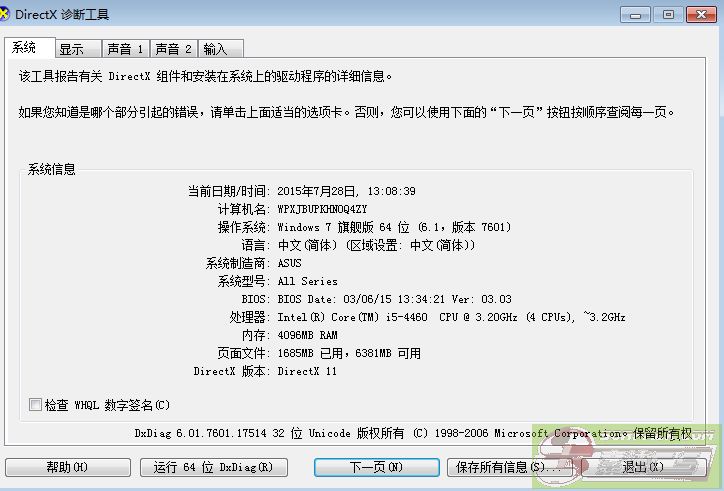Switch to the 系统 tab

point(26,48)
